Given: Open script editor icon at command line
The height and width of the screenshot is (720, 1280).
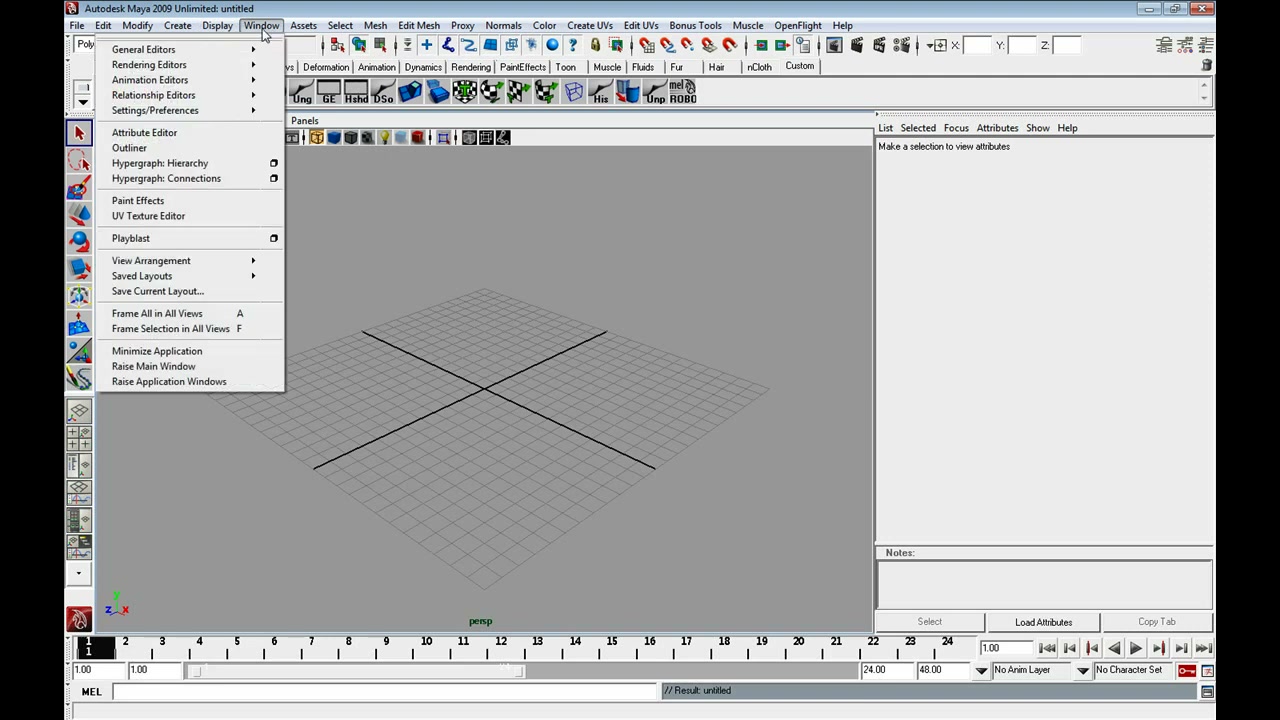Looking at the screenshot, I should coord(1207,691).
